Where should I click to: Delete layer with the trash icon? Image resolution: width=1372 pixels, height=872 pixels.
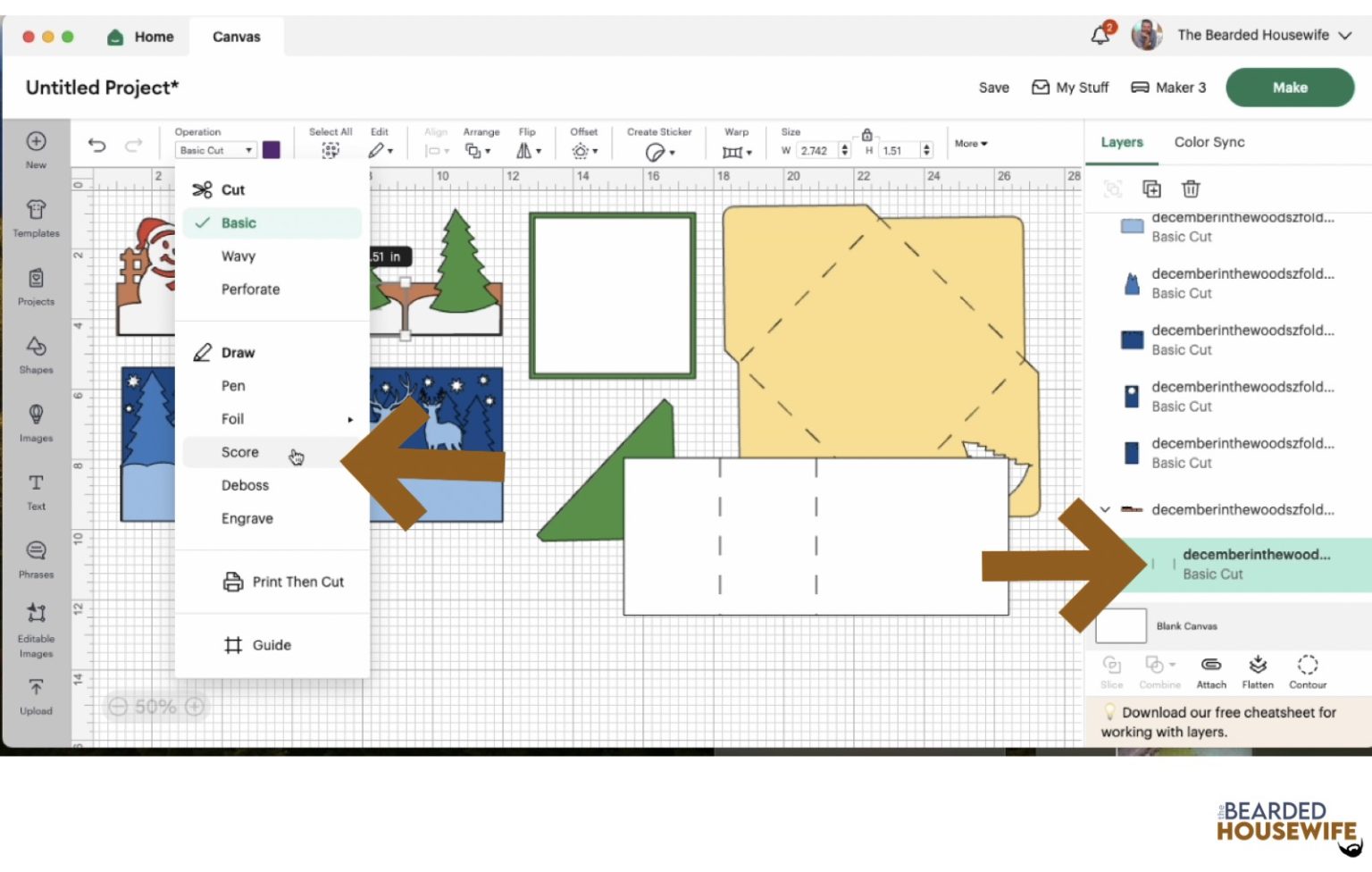(x=1191, y=189)
